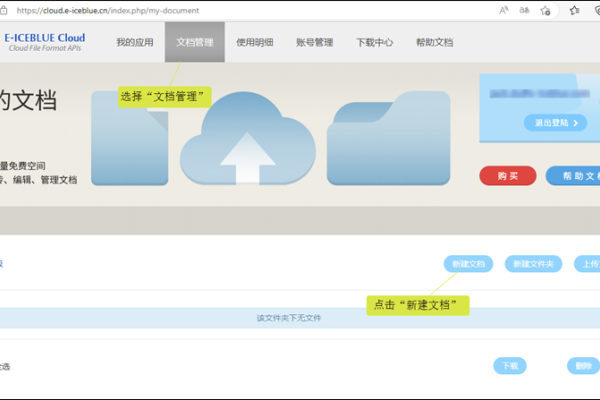Viewport: 600px width, 400px height.
Task: Open the 使用明细 menu item
Action: click(254, 42)
